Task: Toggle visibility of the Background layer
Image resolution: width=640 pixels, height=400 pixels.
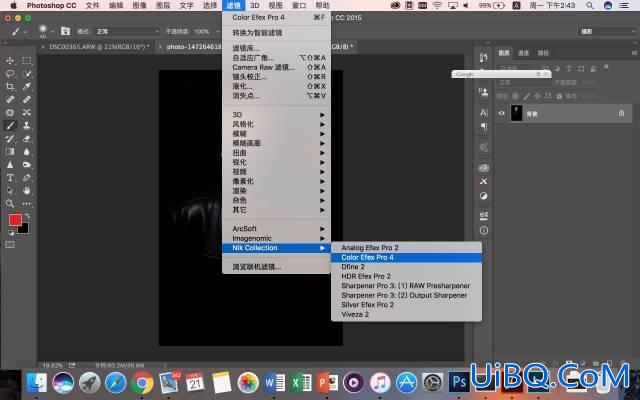Action: [x=502, y=113]
